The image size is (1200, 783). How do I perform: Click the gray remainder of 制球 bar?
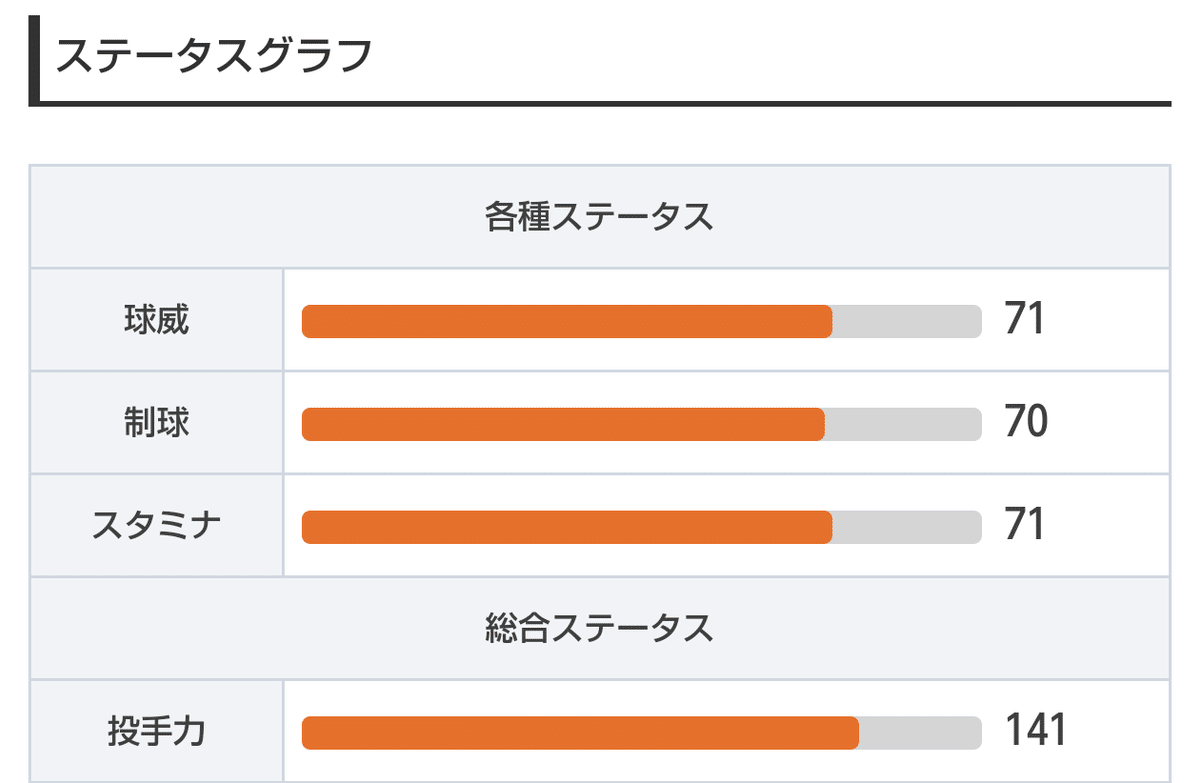click(x=903, y=424)
